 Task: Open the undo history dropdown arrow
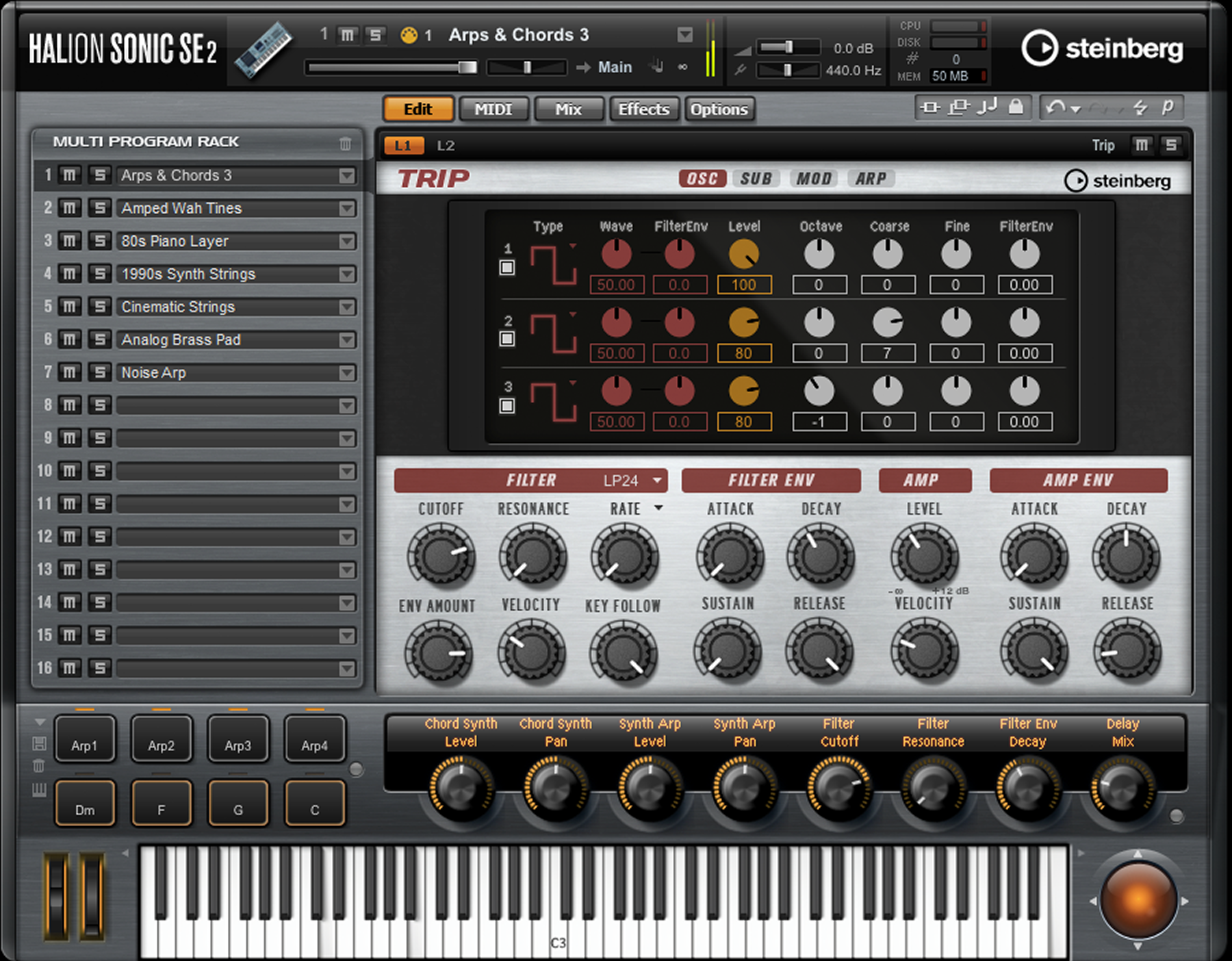click(x=1076, y=110)
